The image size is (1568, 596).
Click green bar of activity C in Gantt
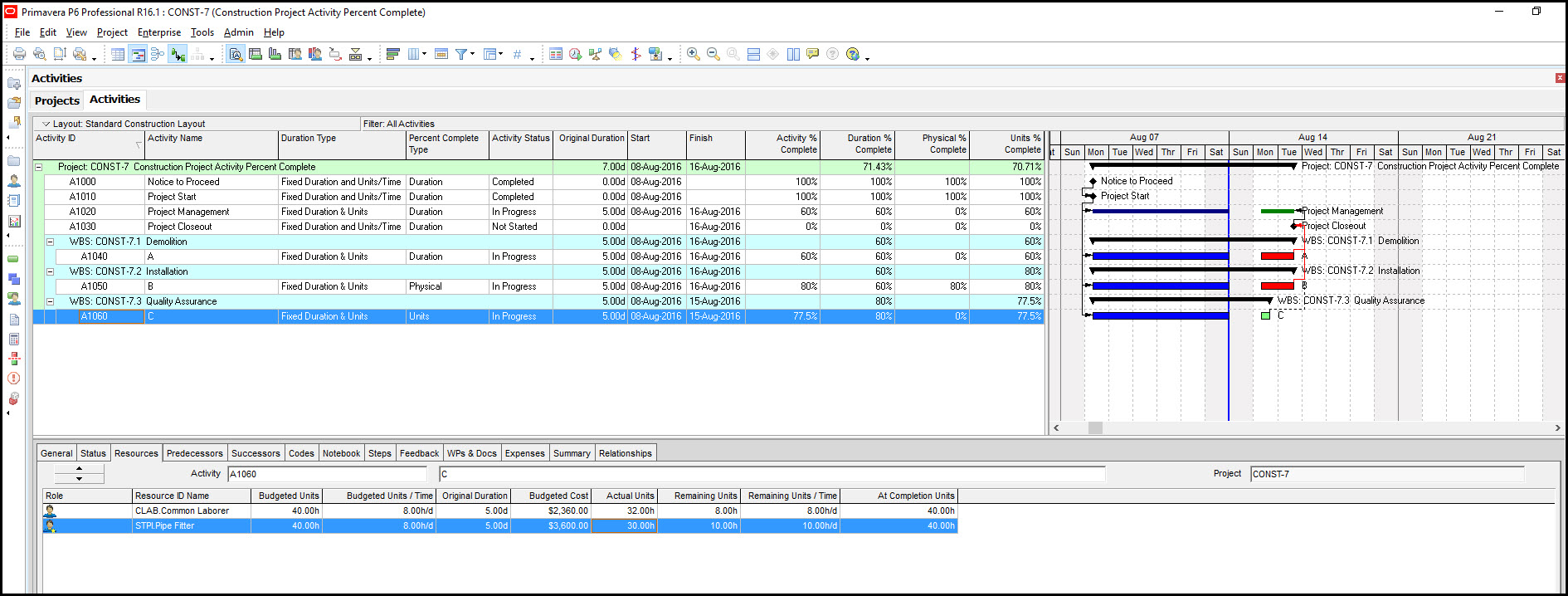[x=1265, y=315]
